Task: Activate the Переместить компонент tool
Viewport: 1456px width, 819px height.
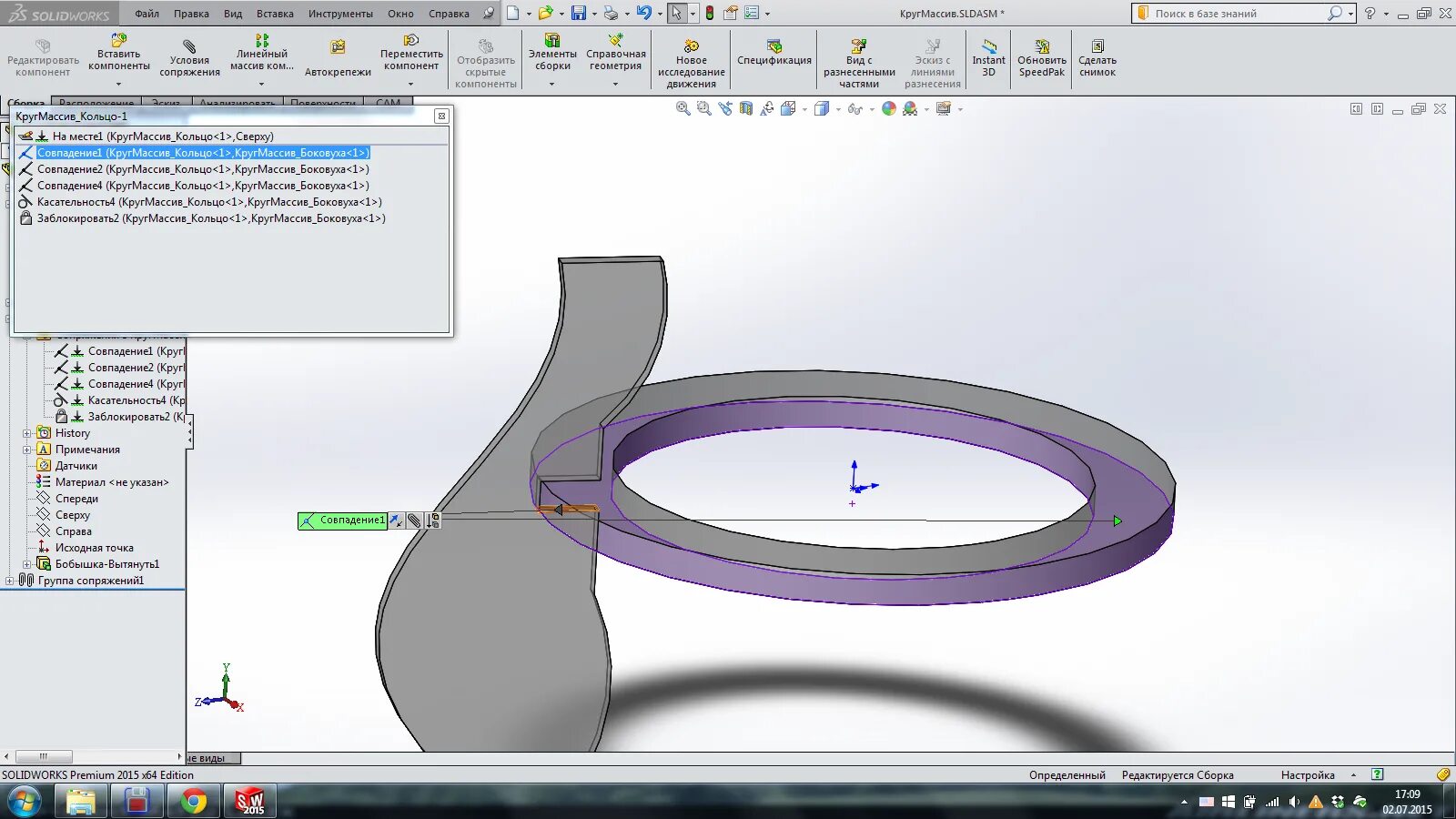Action: tap(411, 53)
